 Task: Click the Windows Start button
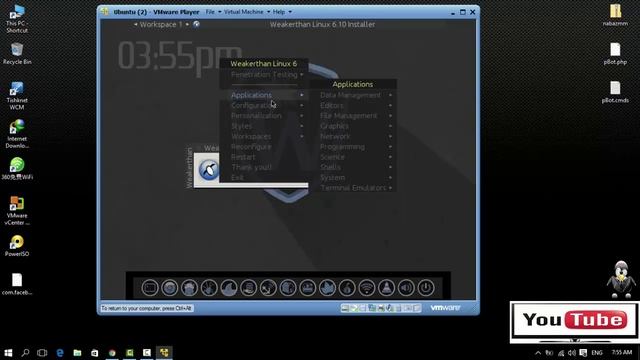coord(8,353)
